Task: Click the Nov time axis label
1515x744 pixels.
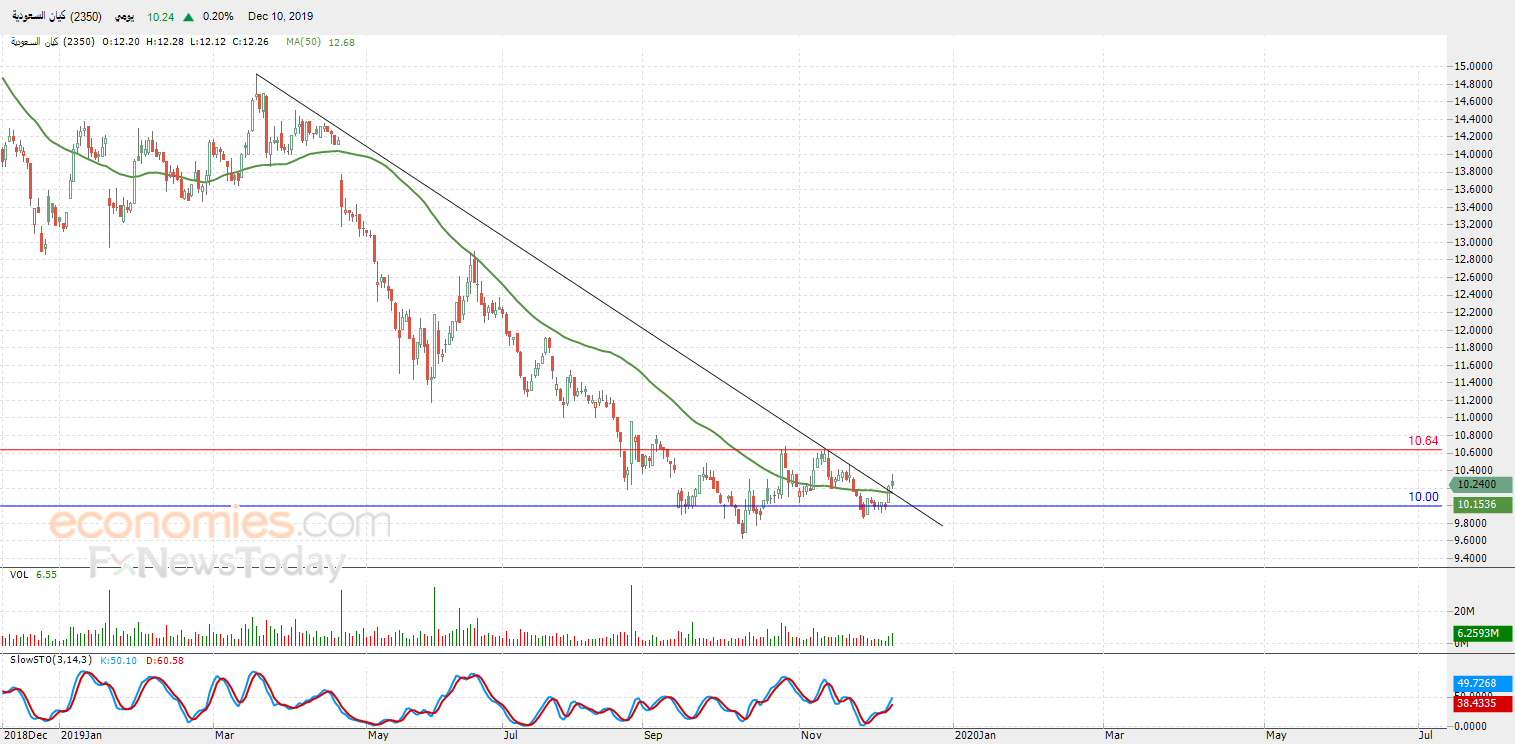Action: point(812,736)
